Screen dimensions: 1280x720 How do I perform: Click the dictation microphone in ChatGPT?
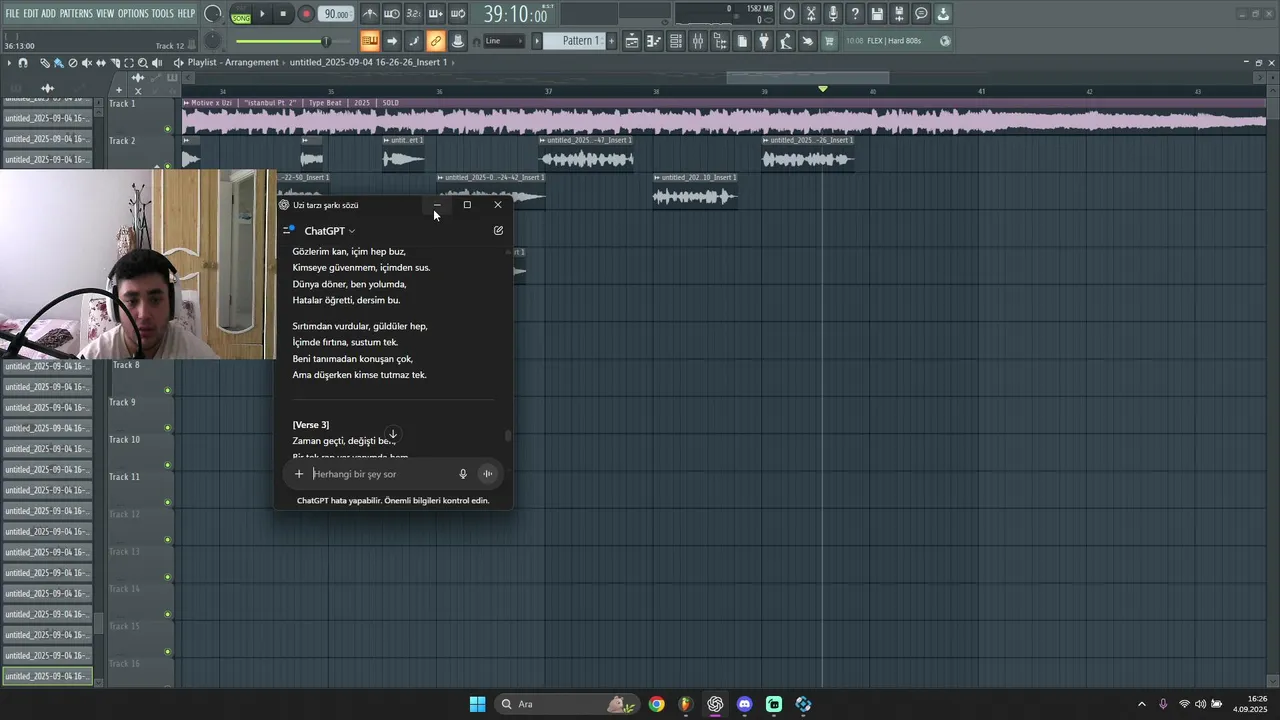pyautogui.click(x=462, y=474)
